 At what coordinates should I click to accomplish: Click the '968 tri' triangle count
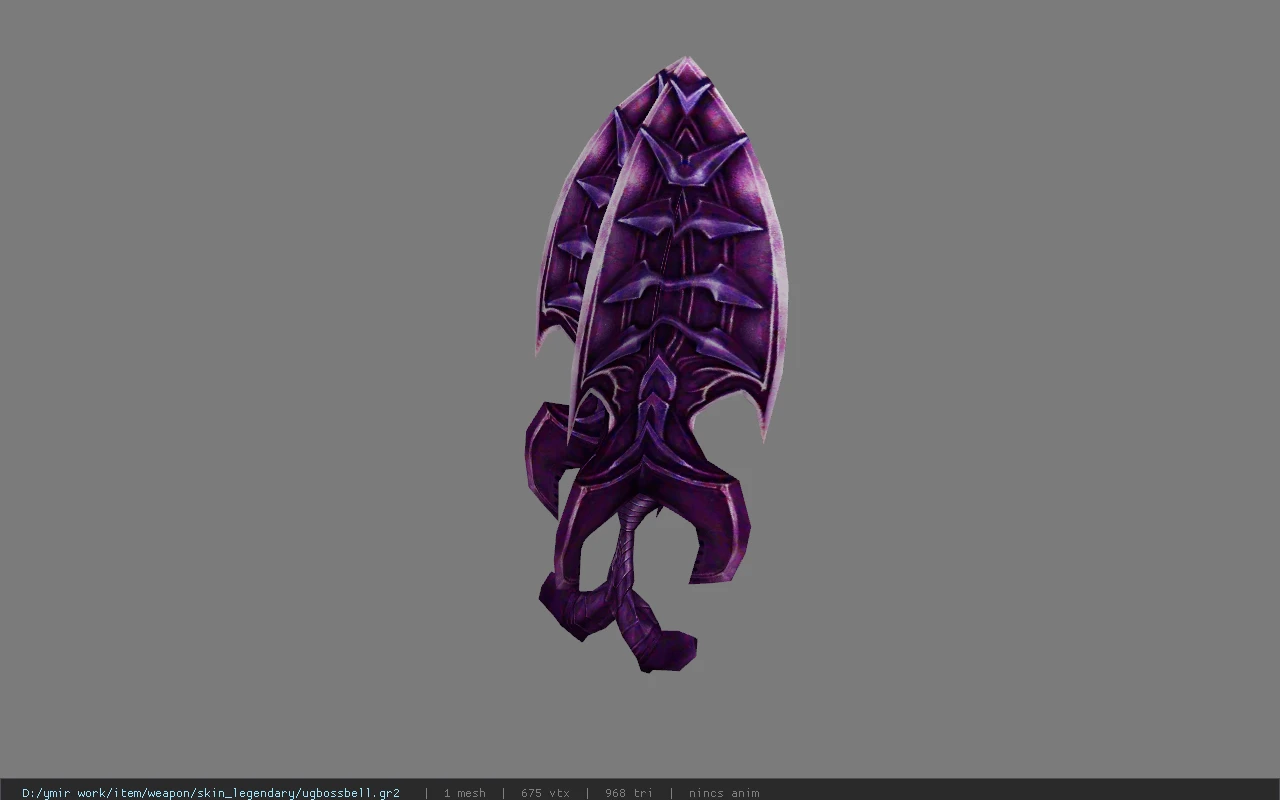[x=629, y=793]
